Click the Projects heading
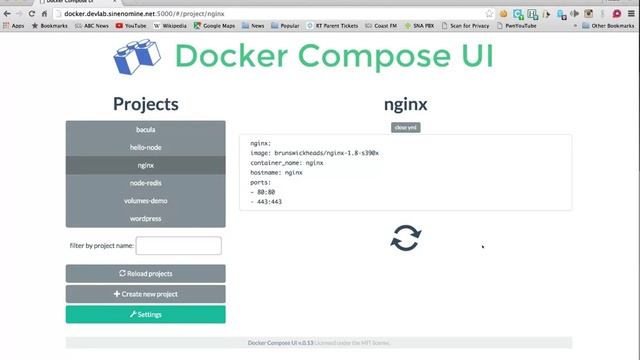The image size is (640, 360). coord(146,104)
